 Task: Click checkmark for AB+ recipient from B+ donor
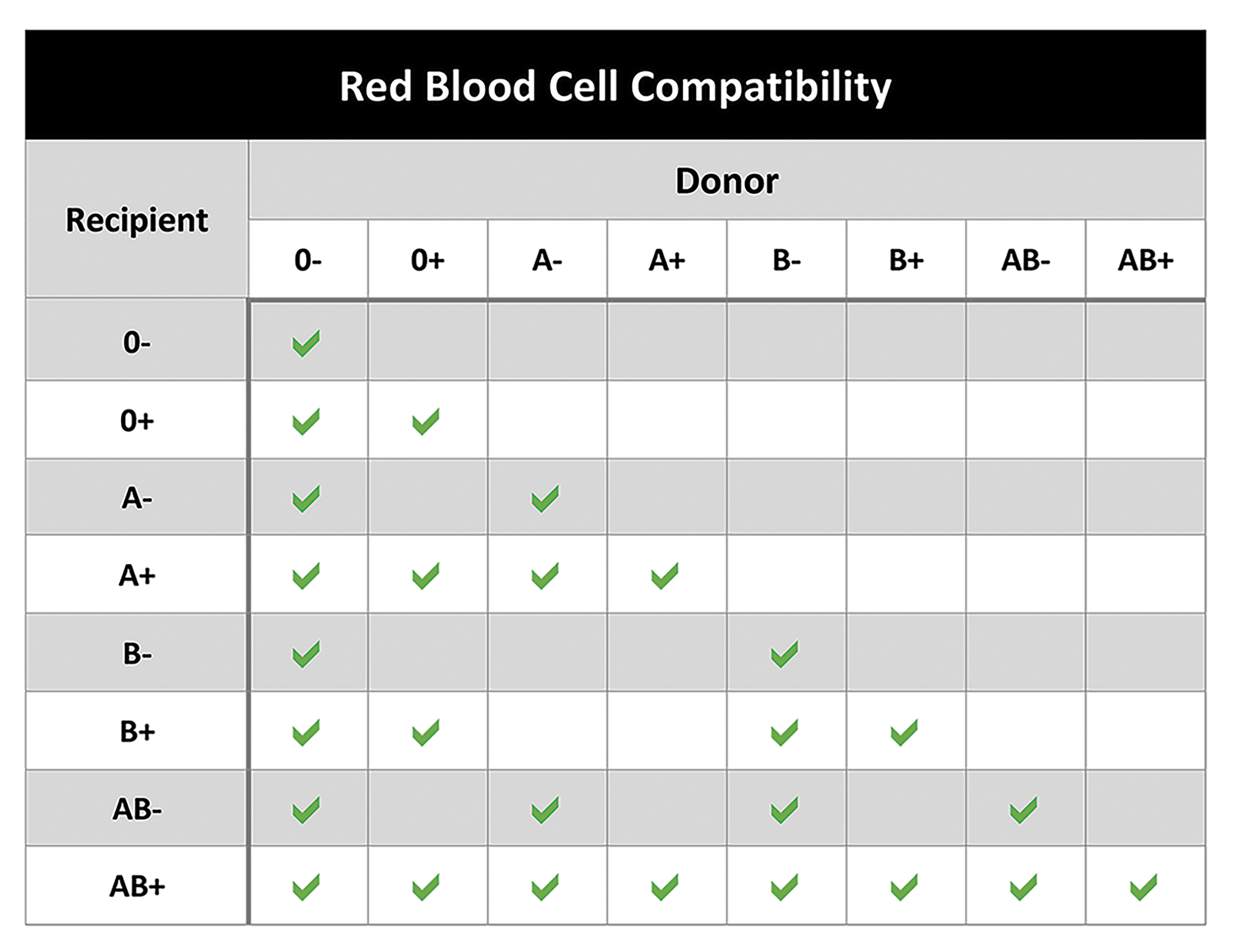coord(905,887)
